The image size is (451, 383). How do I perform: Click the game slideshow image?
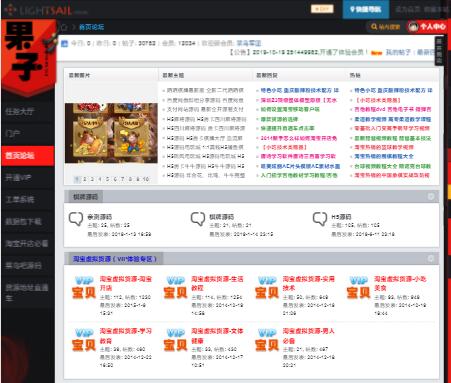[x=111, y=133]
